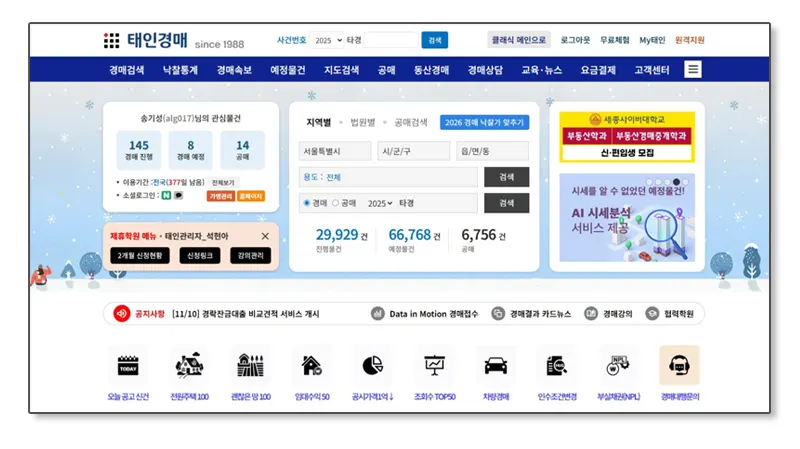Select the 경매 radio button
The image size is (800, 449).
coord(307,203)
